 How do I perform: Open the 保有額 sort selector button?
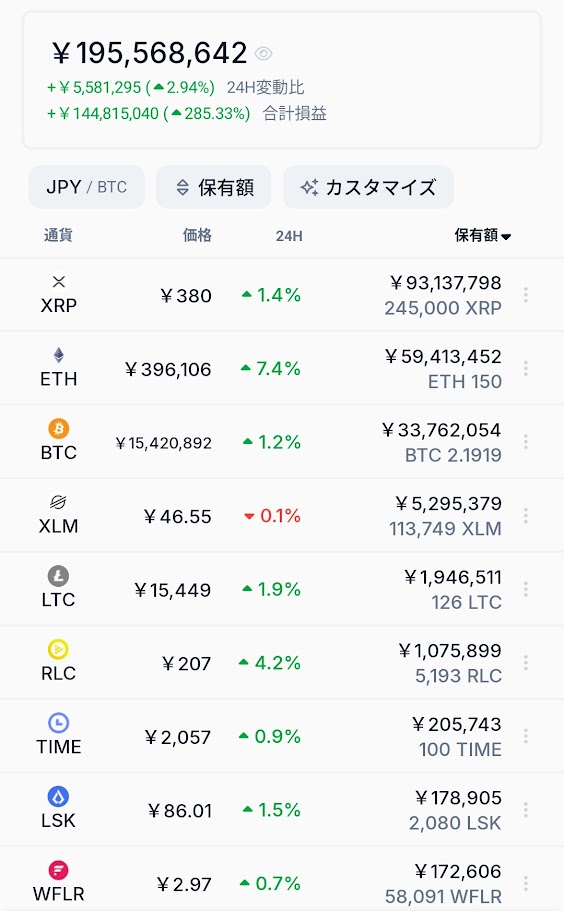(214, 187)
